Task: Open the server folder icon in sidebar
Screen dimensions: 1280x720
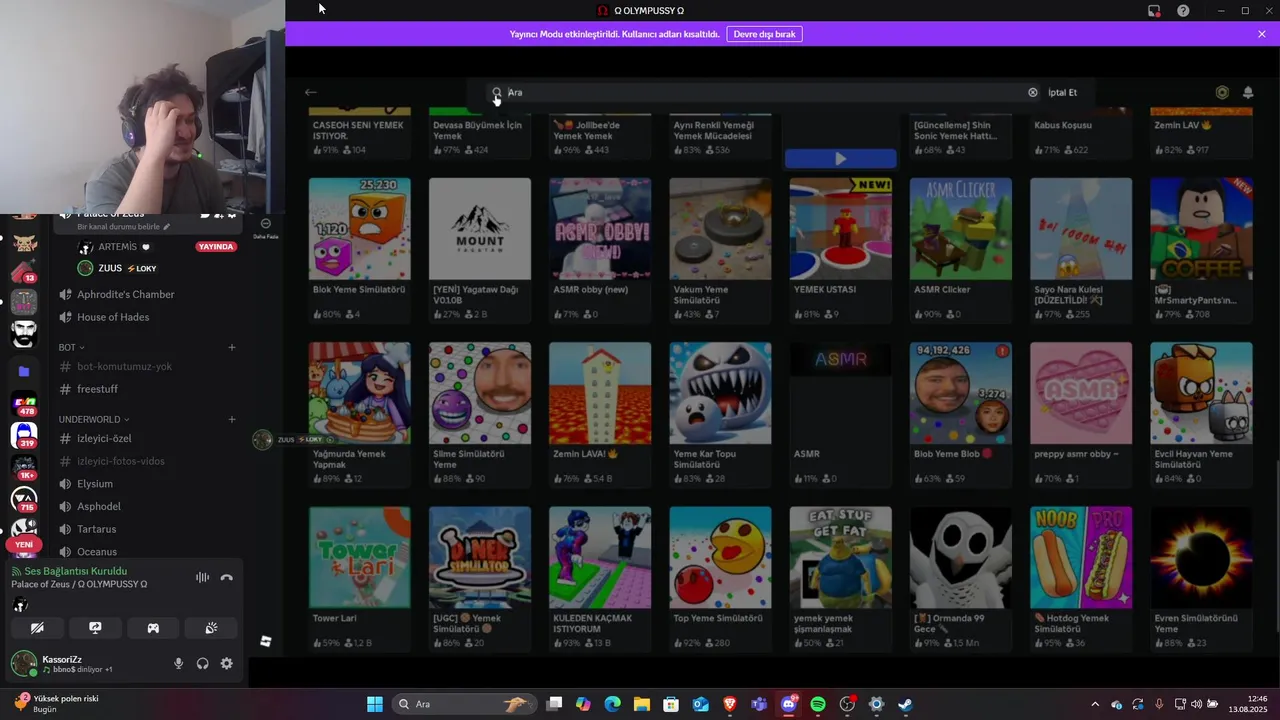Action: [x=24, y=371]
